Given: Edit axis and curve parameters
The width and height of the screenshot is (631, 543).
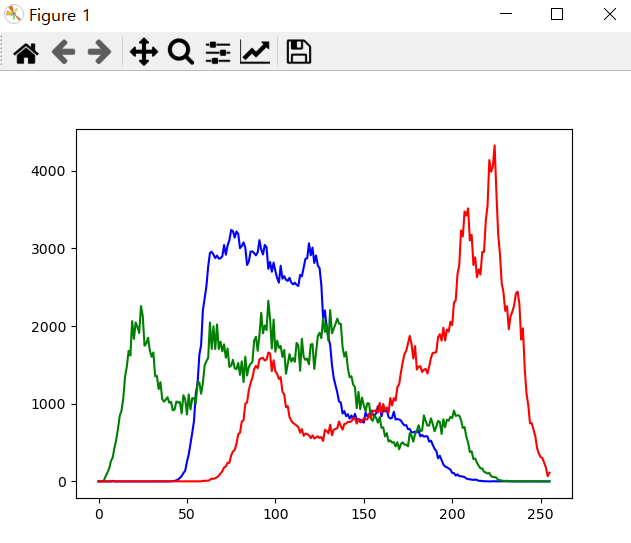Looking at the screenshot, I should (x=255, y=52).
